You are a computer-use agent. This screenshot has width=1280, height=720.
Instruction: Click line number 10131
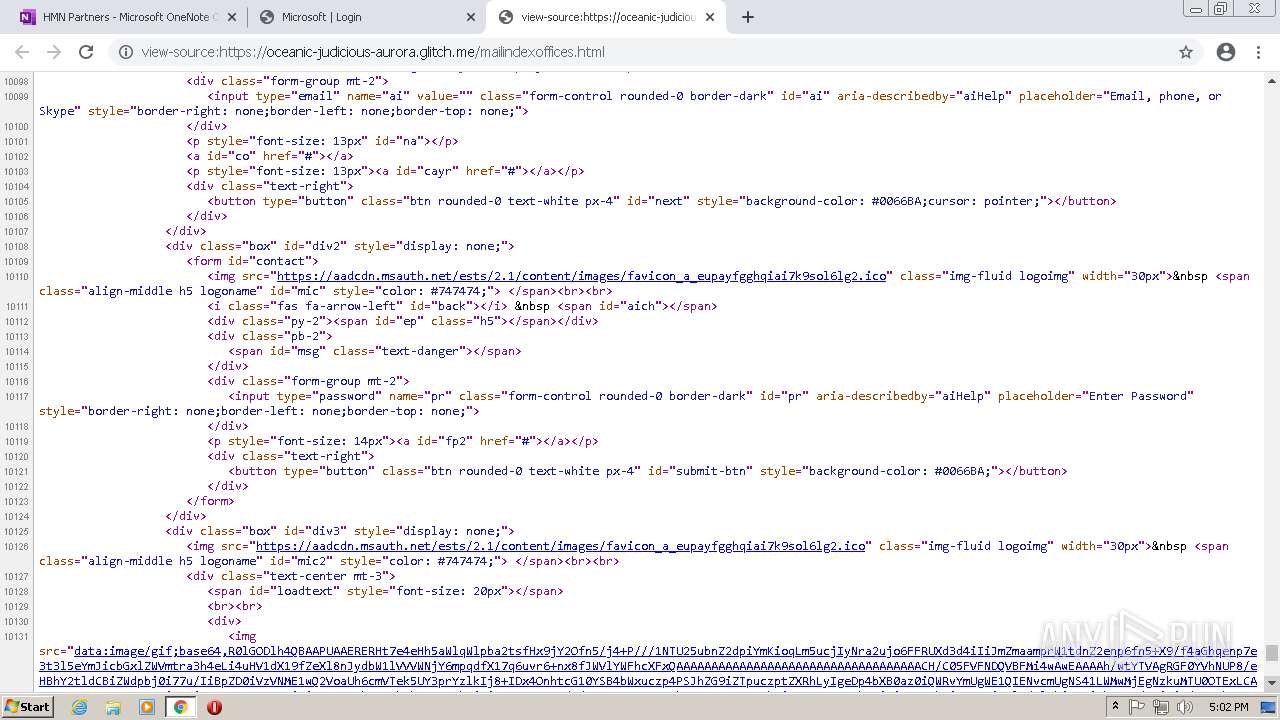pos(16,636)
